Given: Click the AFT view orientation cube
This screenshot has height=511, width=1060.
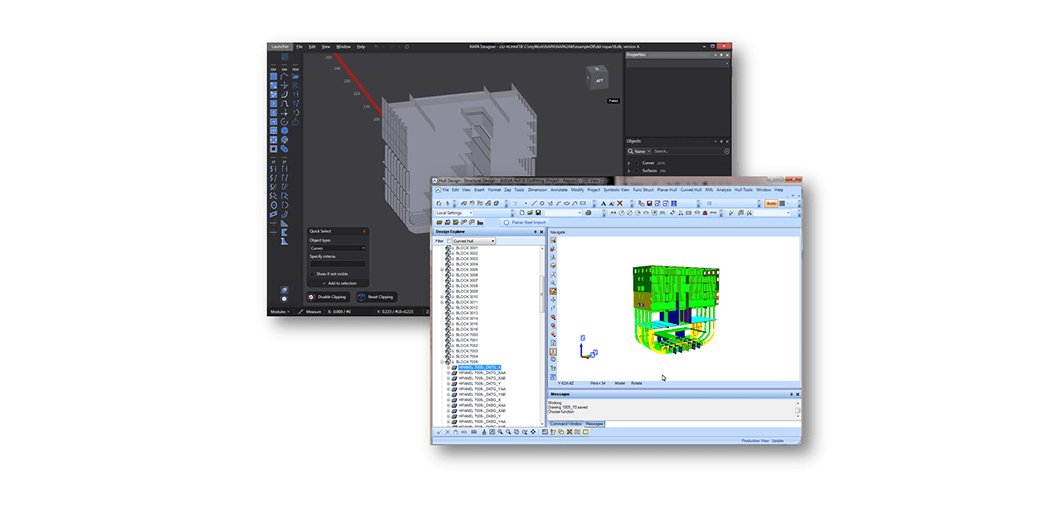Looking at the screenshot, I should point(600,80).
